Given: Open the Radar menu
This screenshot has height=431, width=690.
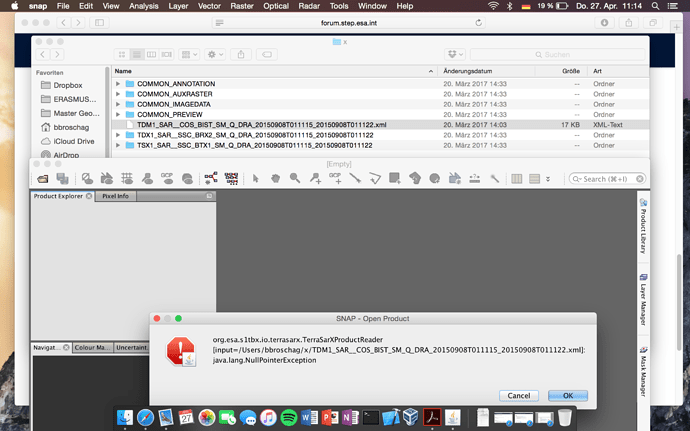Looking at the screenshot, I should point(309,6).
